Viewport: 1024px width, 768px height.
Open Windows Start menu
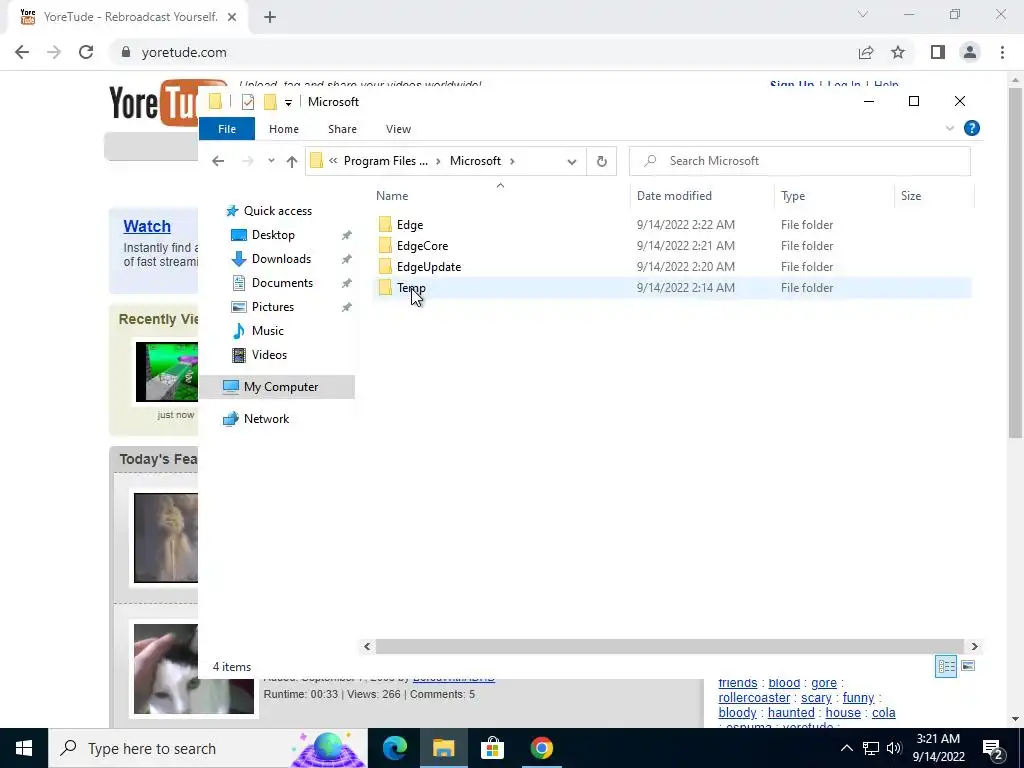click(24, 748)
